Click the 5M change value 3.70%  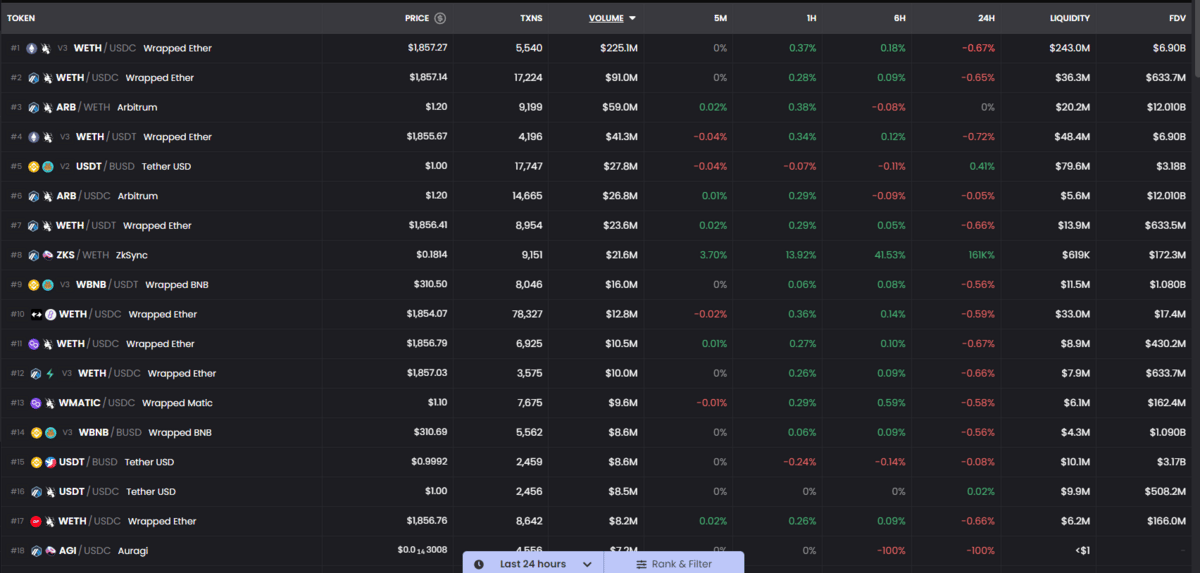(712, 255)
